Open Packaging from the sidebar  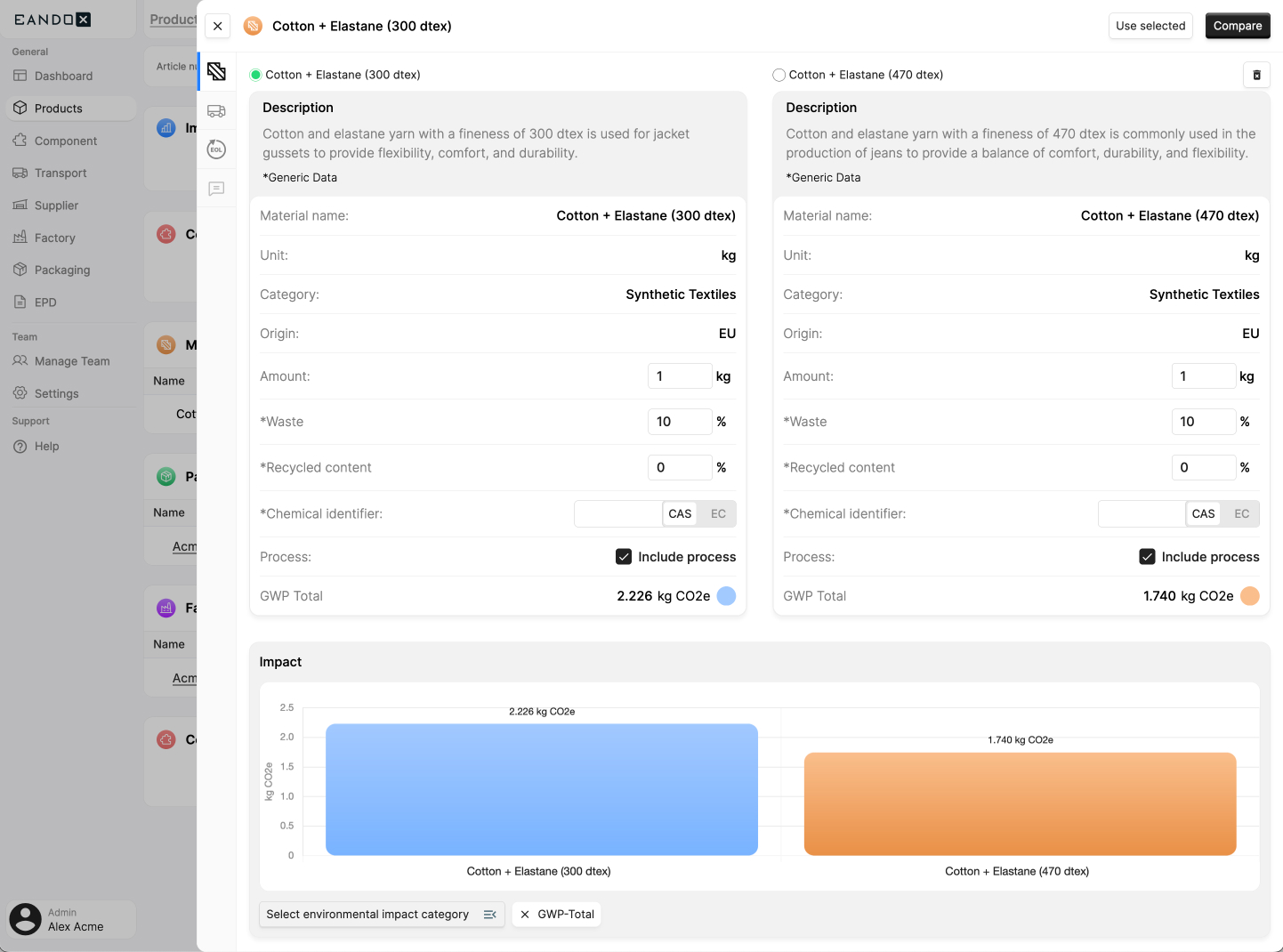point(62,270)
